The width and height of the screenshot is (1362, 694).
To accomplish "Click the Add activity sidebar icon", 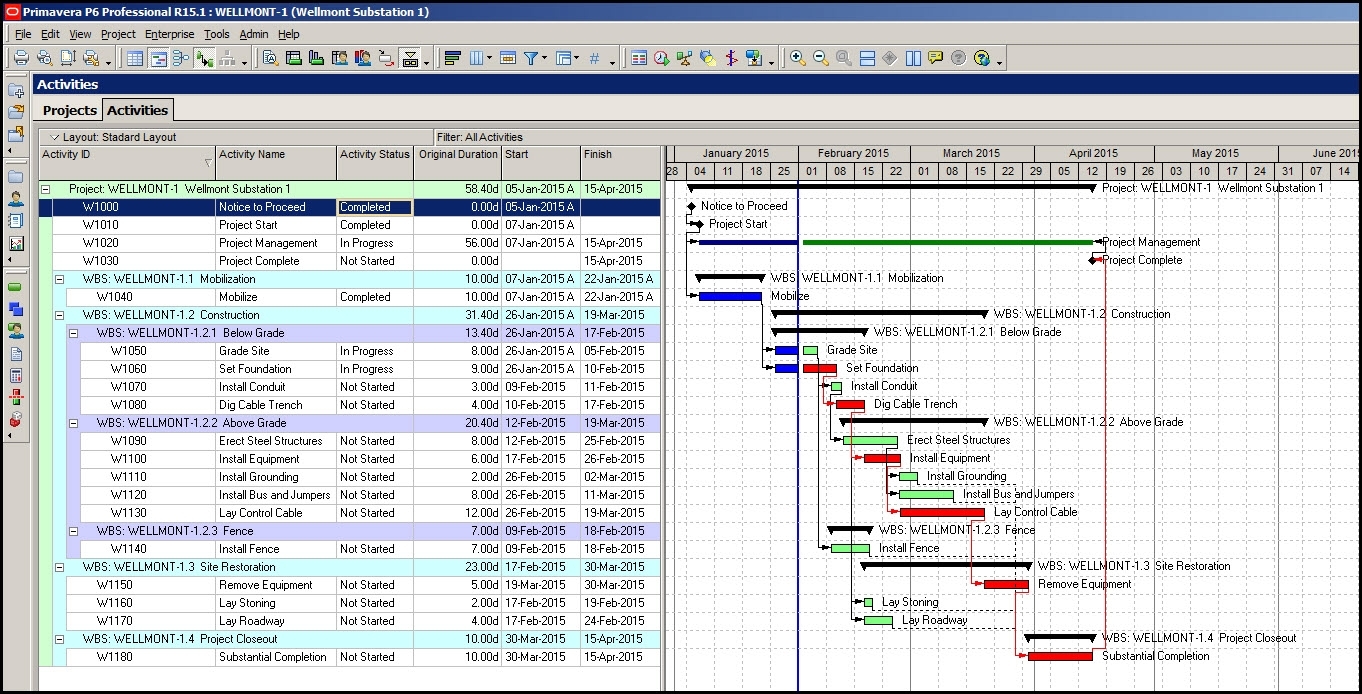I will coord(16,89).
